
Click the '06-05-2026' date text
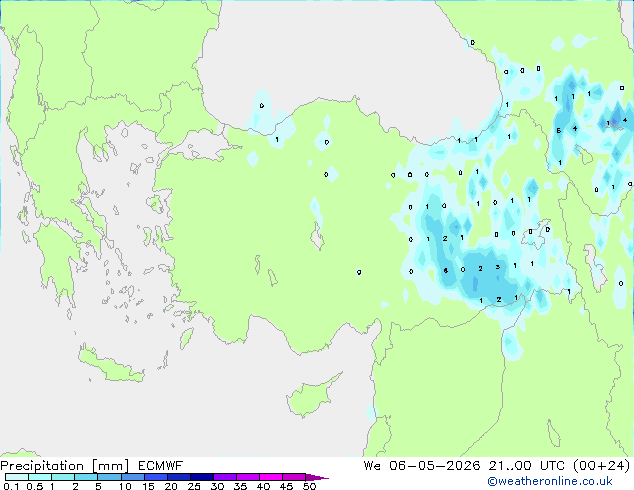pos(435,466)
